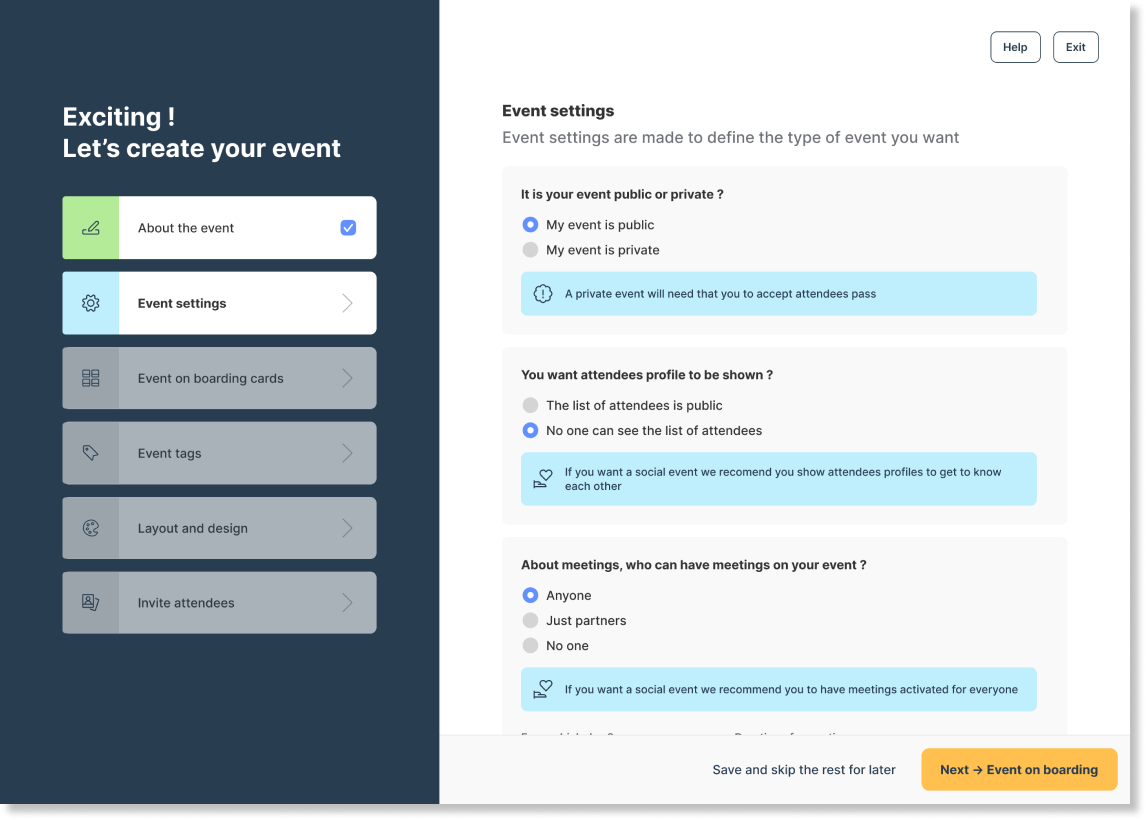Expand the Event tags step chevron
The height and width of the screenshot is (820, 1146).
[x=348, y=453]
